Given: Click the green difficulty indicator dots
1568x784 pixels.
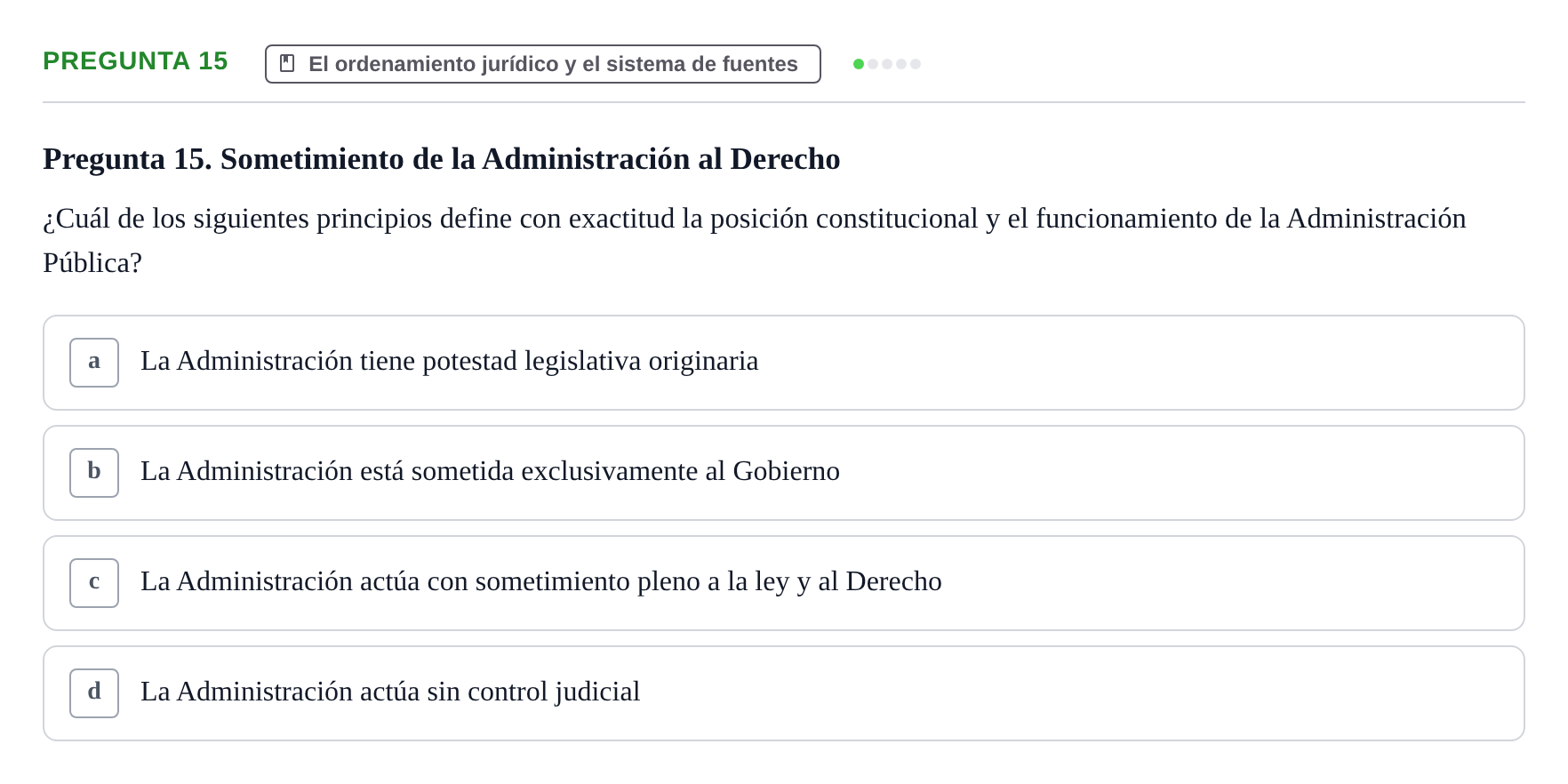Looking at the screenshot, I should tap(886, 64).
